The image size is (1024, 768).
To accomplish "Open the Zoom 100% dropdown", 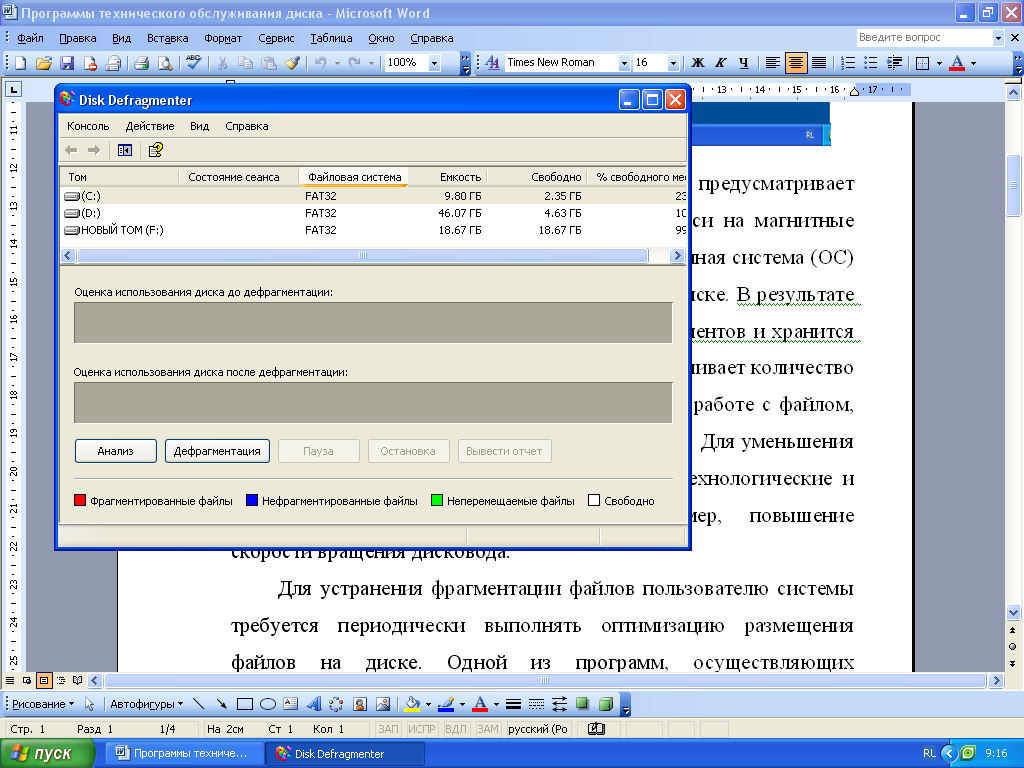I will (x=434, y=63).
